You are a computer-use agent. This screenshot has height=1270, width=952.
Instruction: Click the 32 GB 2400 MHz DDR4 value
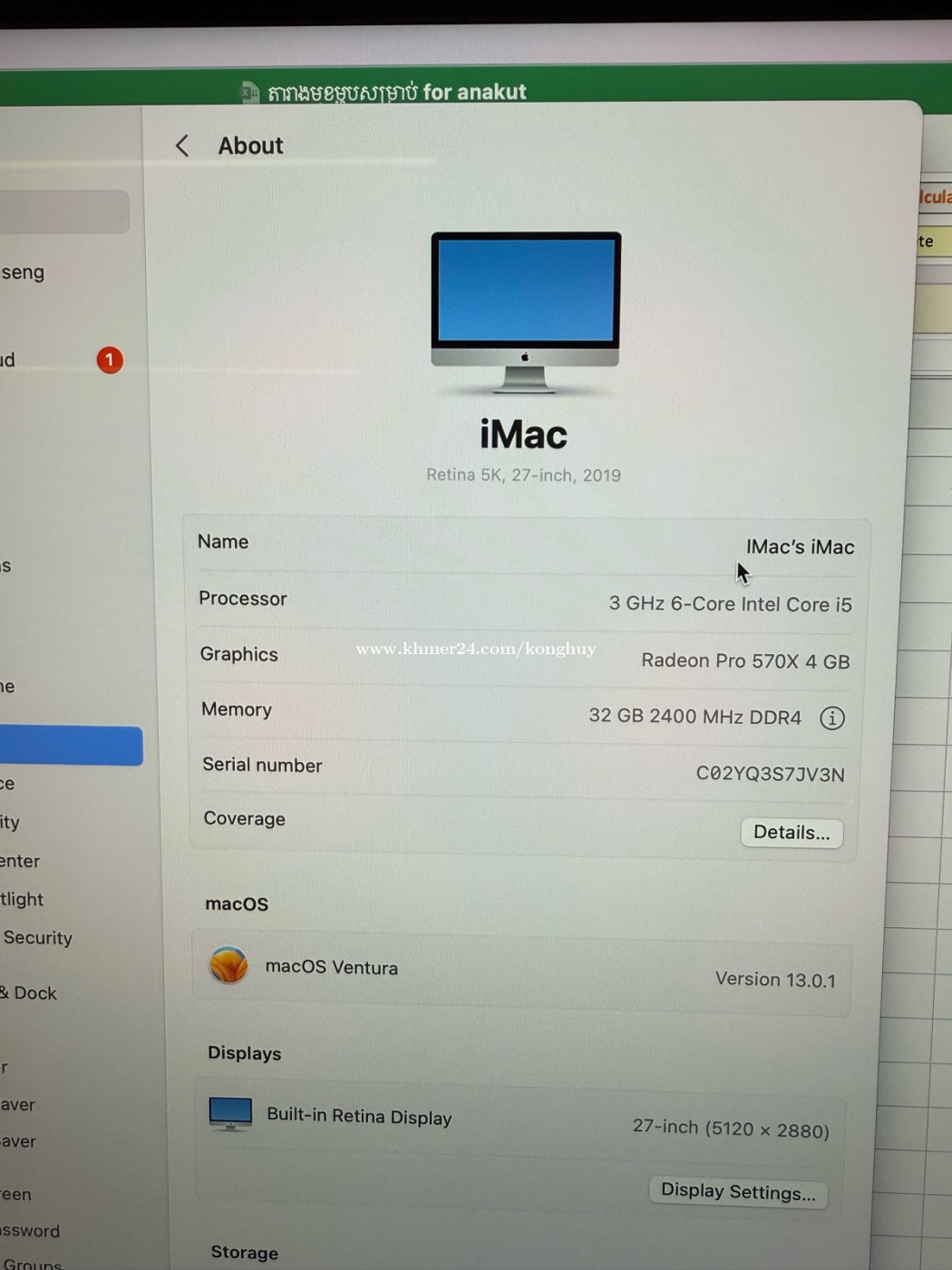(x=695, y=717)
